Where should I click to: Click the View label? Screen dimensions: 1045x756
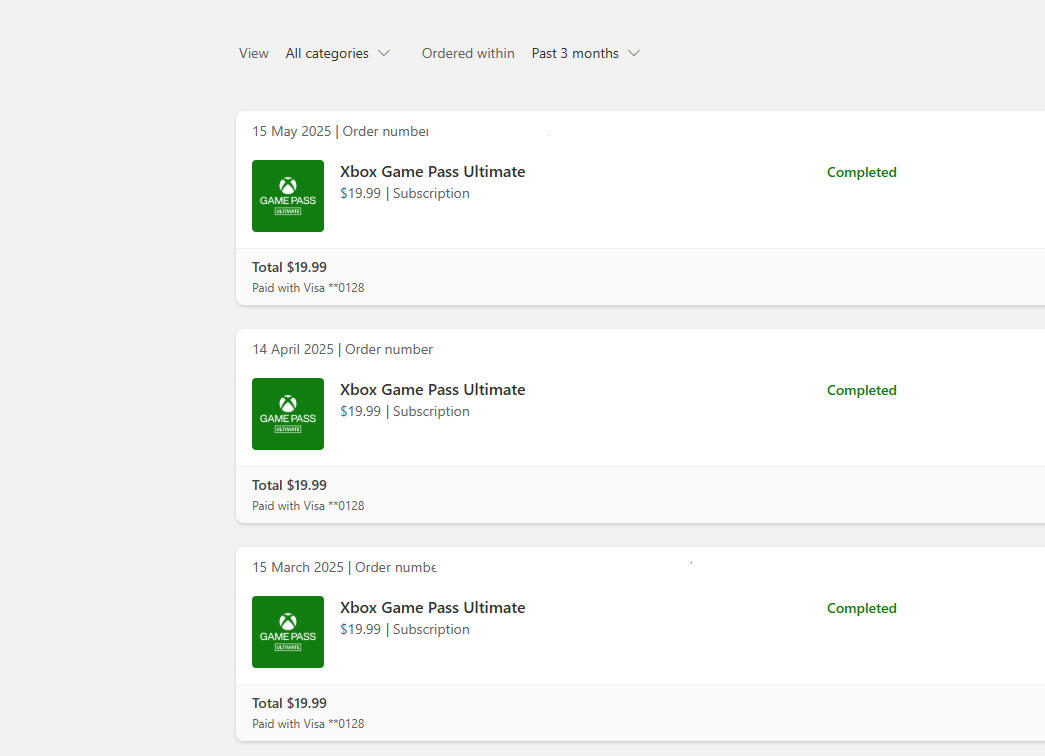point(254,53)
